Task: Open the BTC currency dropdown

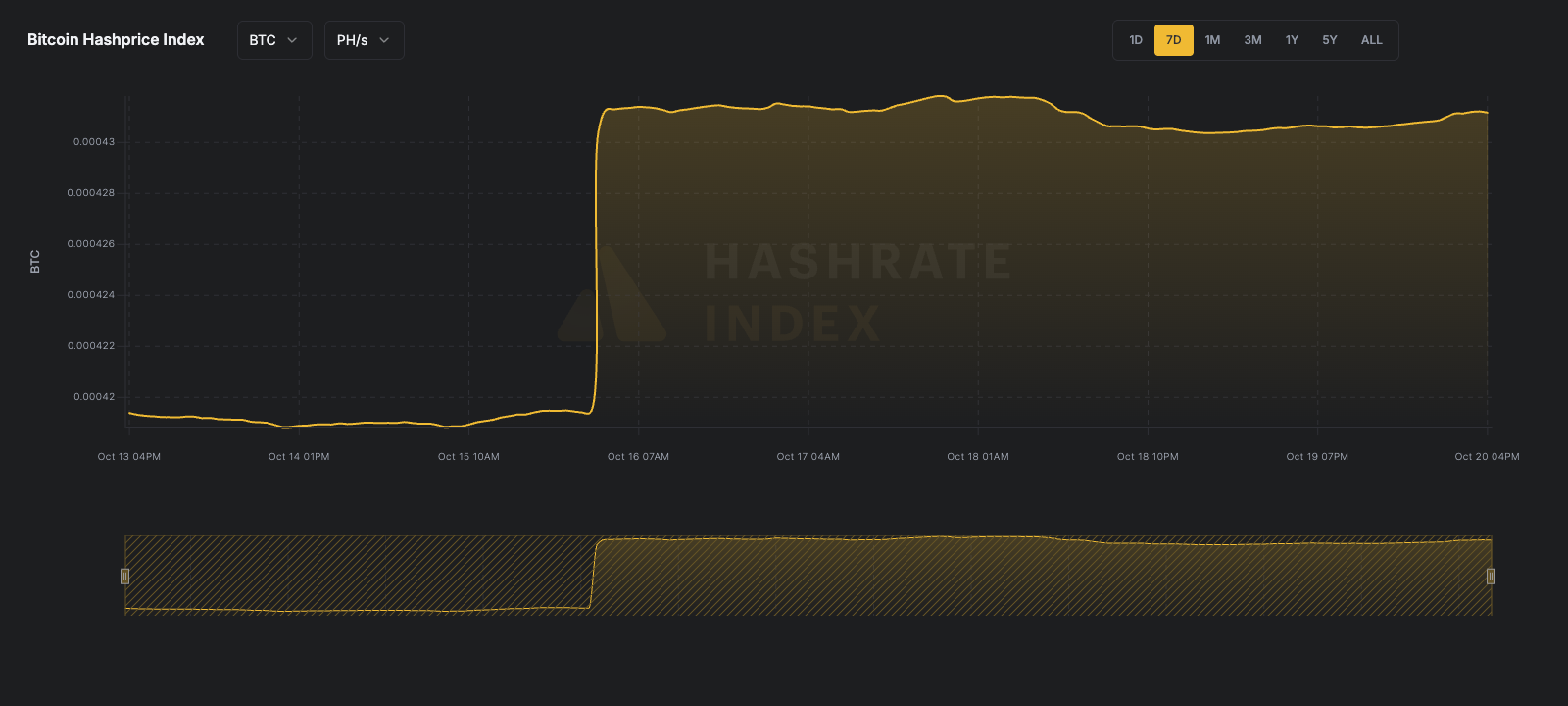Action: tap(273, 40)
